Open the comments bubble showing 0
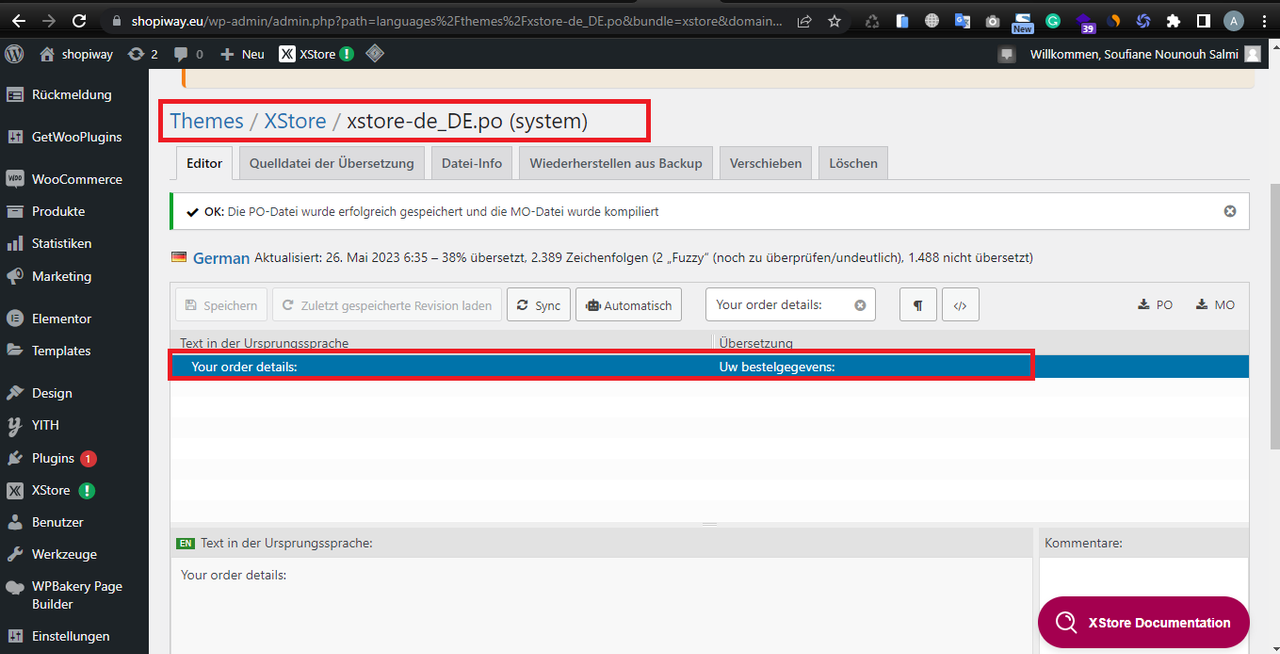The width and height of the screenshot is (1280, 654). point(188,54)
